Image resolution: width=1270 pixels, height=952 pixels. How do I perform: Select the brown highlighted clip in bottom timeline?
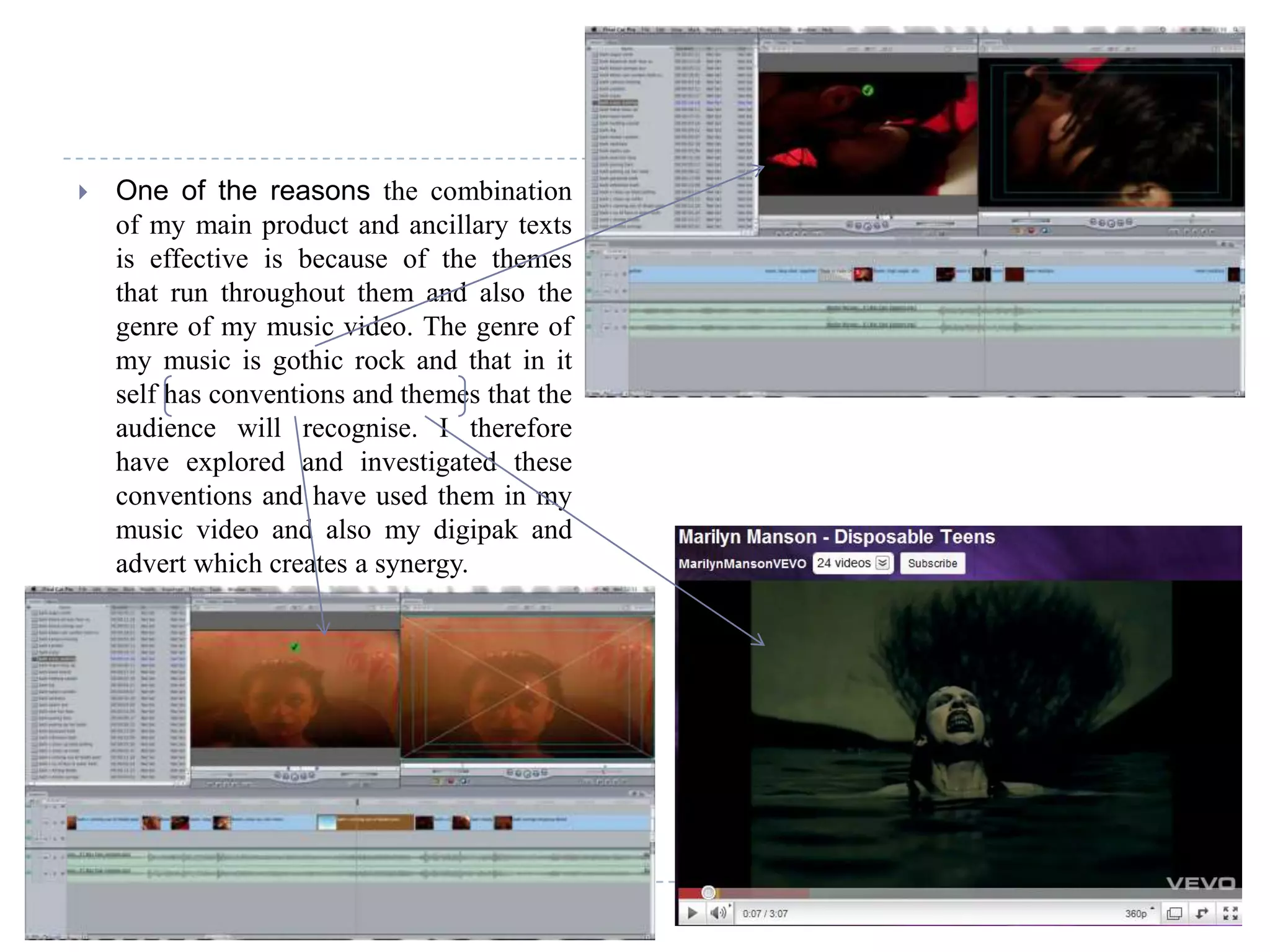click(x=375, y=822)
